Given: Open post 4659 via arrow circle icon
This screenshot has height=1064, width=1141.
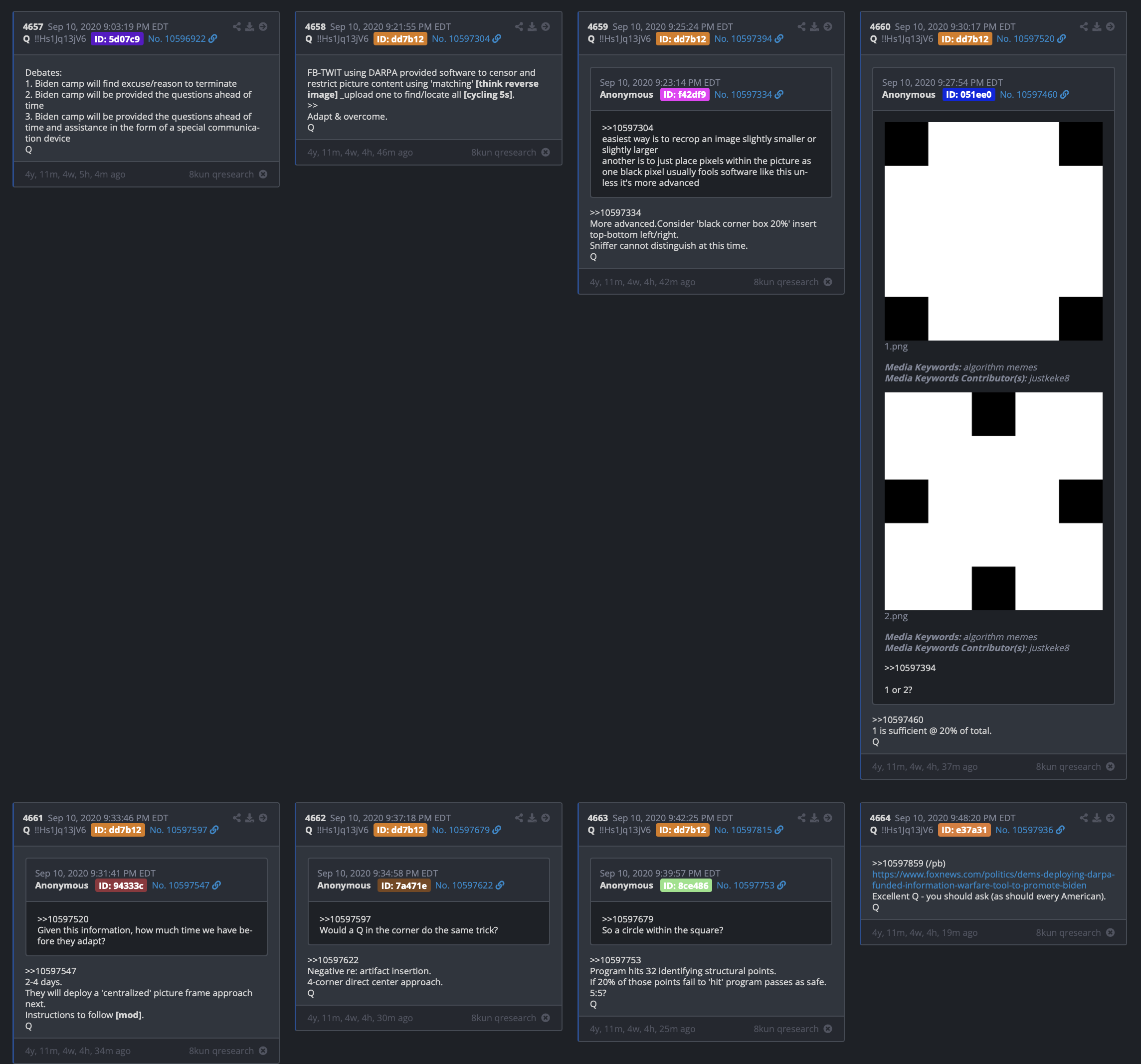Looking at the screenshot, I should (x=828, y=26).
